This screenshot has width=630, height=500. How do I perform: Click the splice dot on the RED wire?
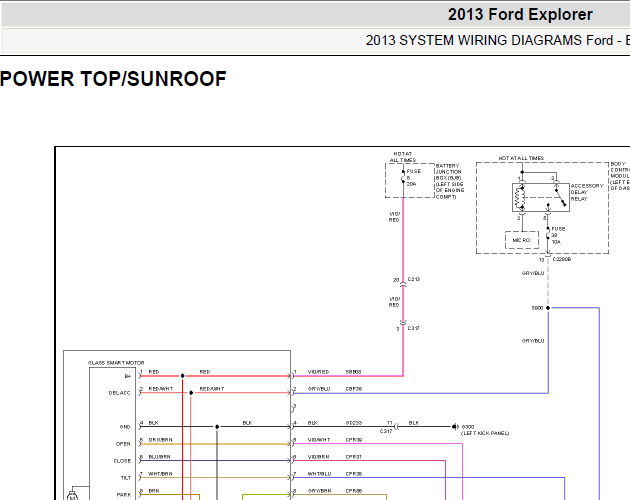(x=182, y=376)
